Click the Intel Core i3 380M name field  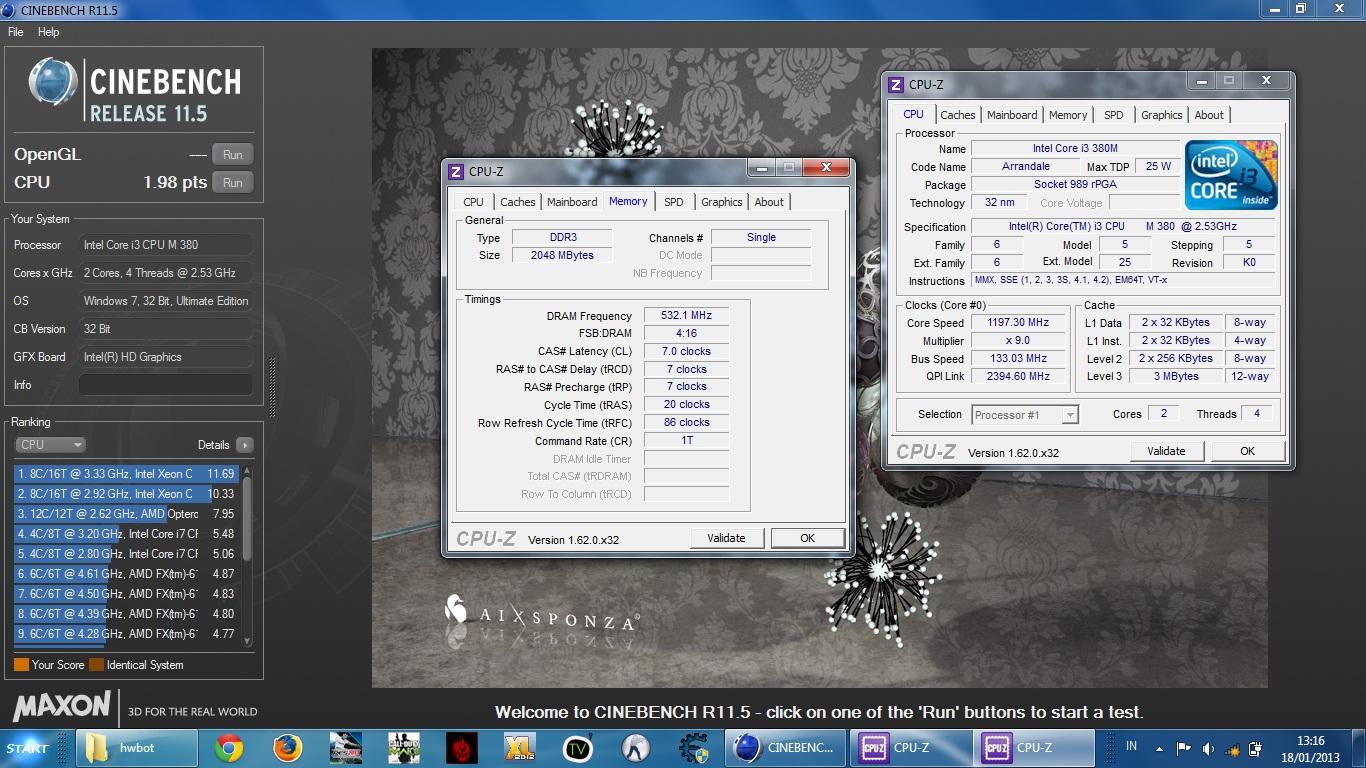(x=1075, y=149)
